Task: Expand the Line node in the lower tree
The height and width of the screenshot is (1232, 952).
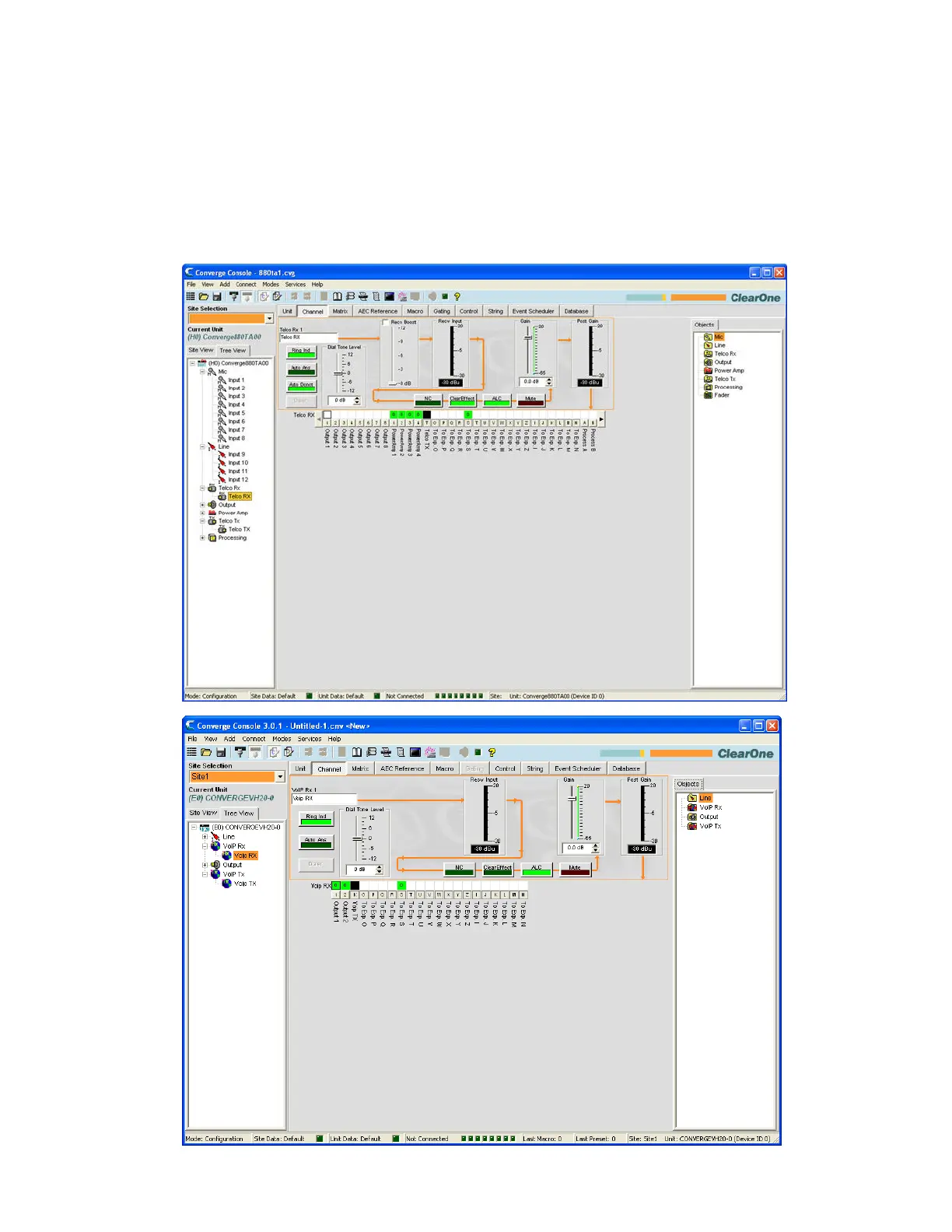Action: pos(205,837)
